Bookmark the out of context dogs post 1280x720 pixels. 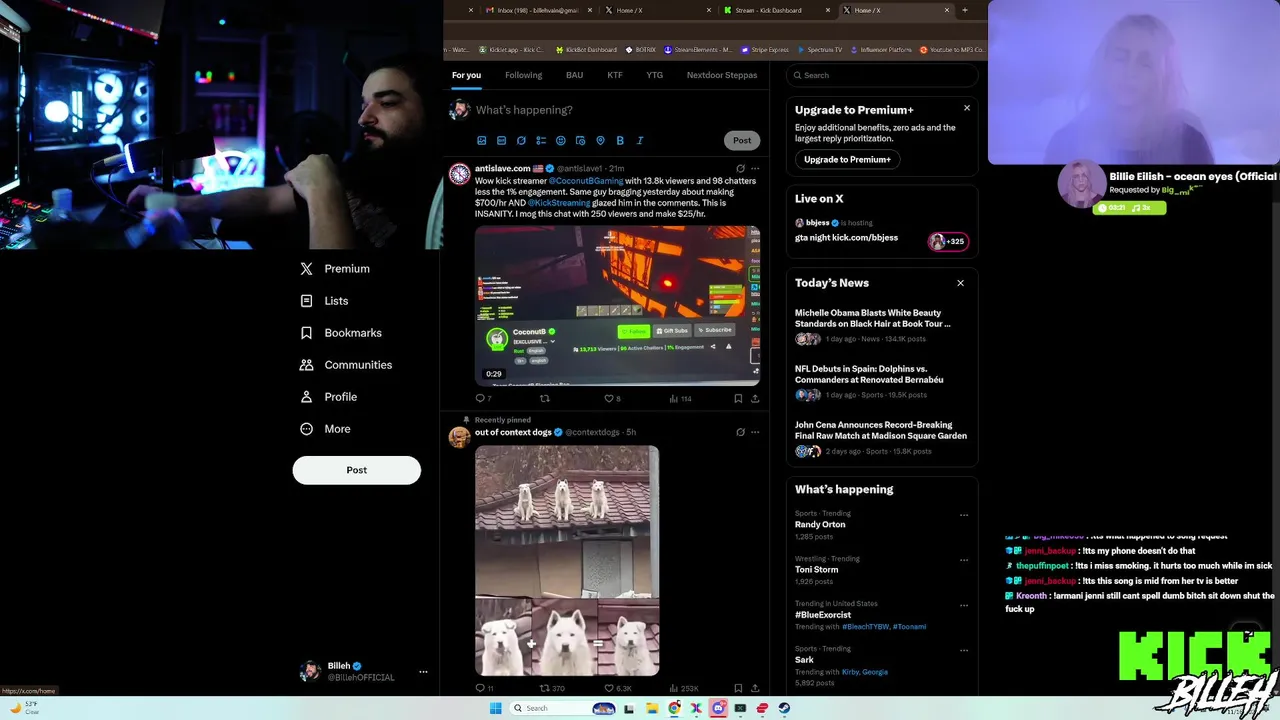click(x=738, y=688)
